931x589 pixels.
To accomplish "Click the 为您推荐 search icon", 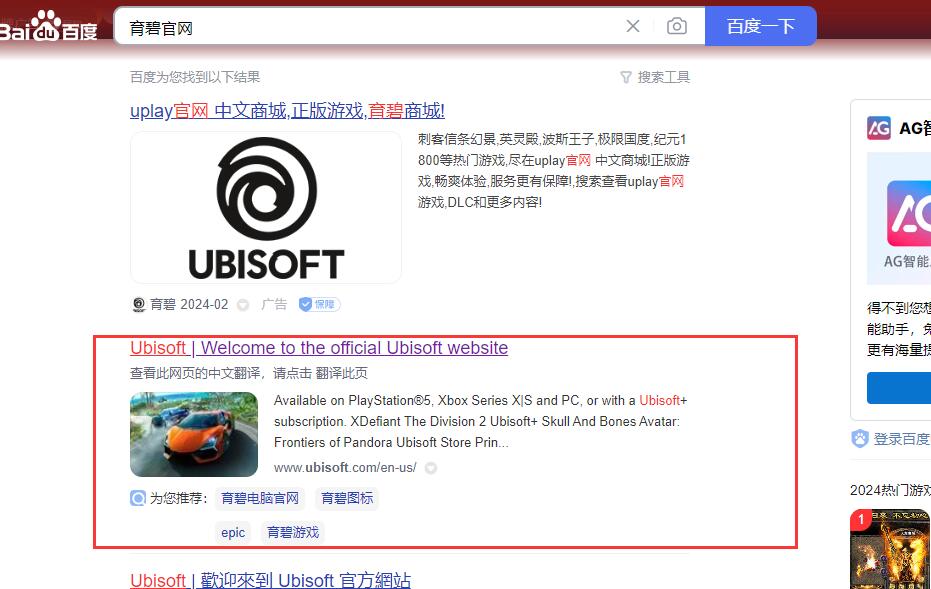I will pos(138,498).
